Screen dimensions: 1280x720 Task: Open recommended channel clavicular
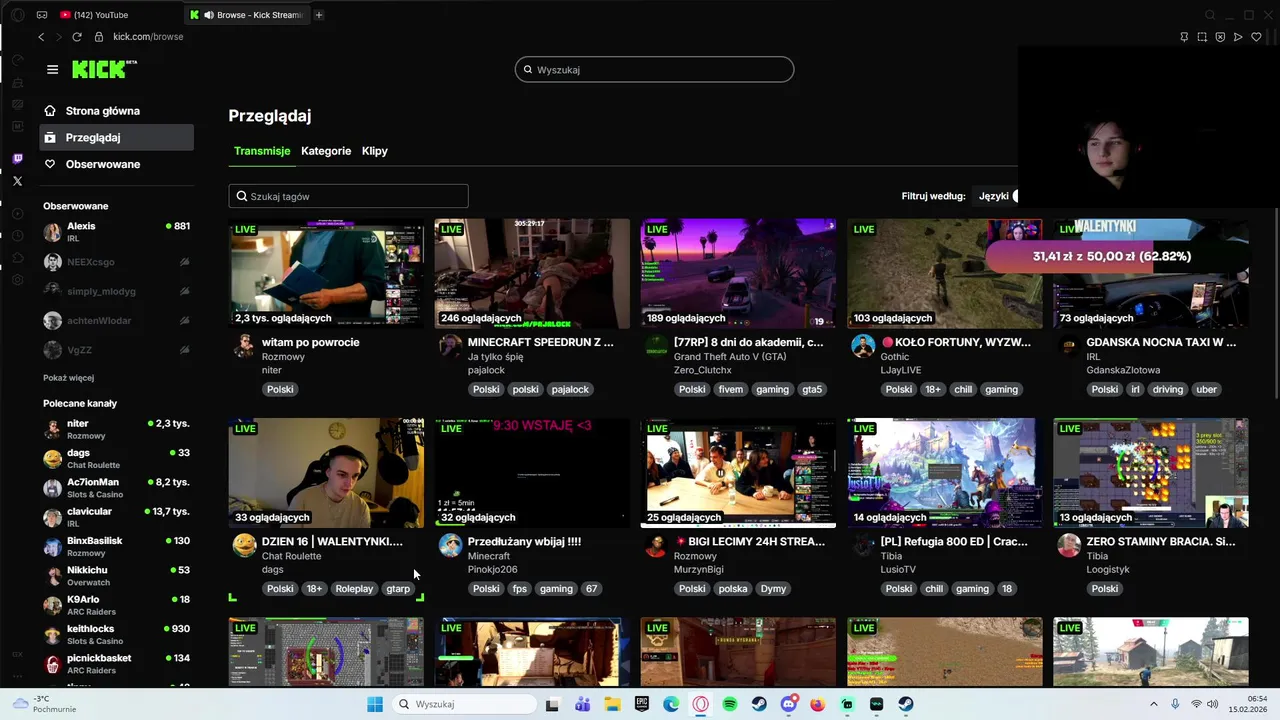(117, 517)
